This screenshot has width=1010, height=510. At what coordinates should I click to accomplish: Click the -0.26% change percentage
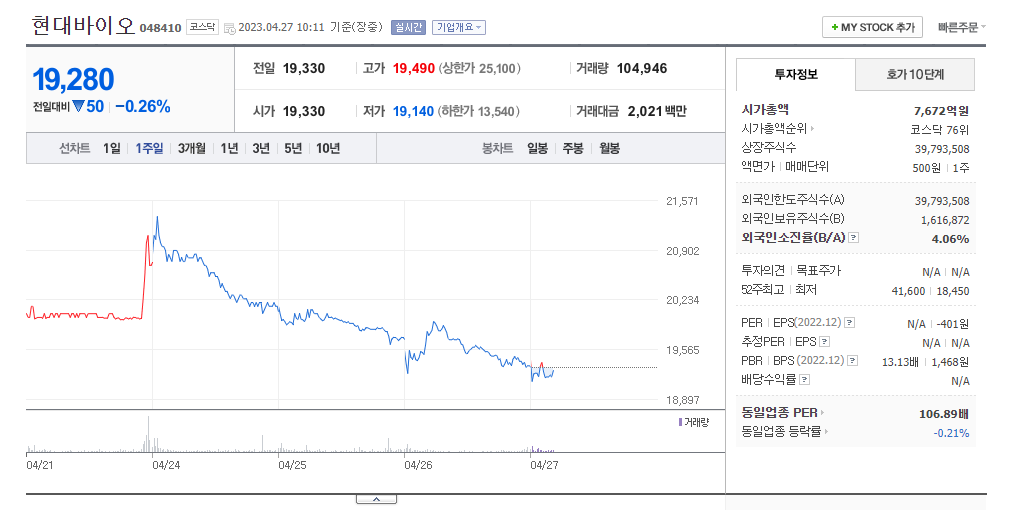[143, 106]
